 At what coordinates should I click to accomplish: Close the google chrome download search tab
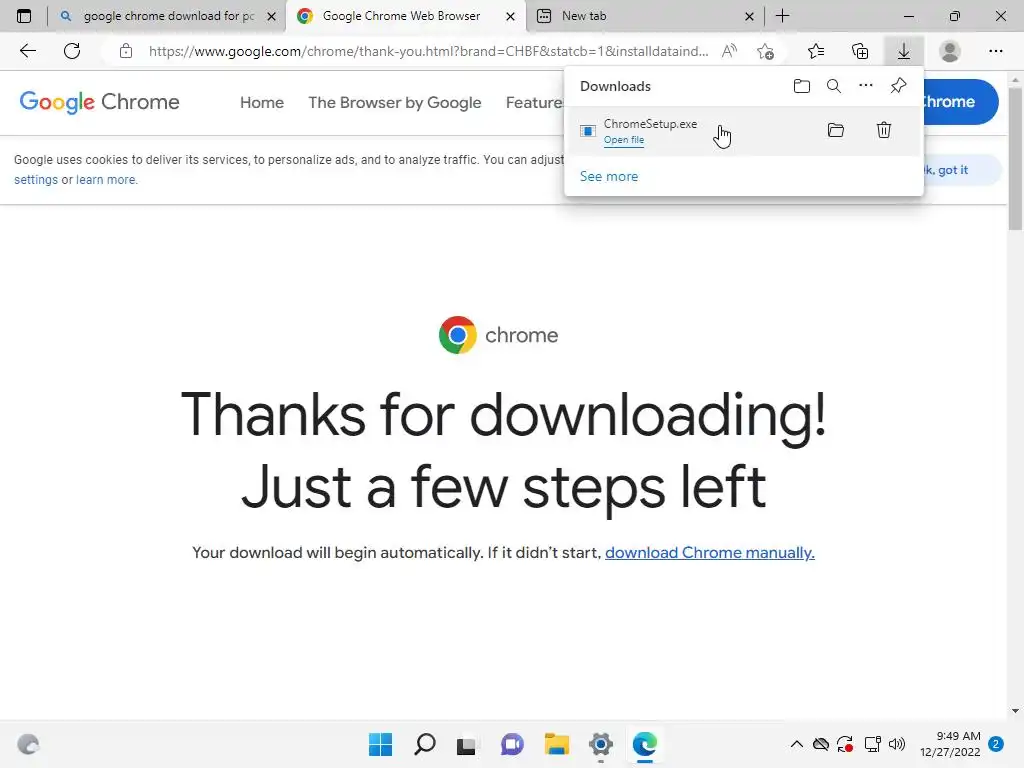272,16
